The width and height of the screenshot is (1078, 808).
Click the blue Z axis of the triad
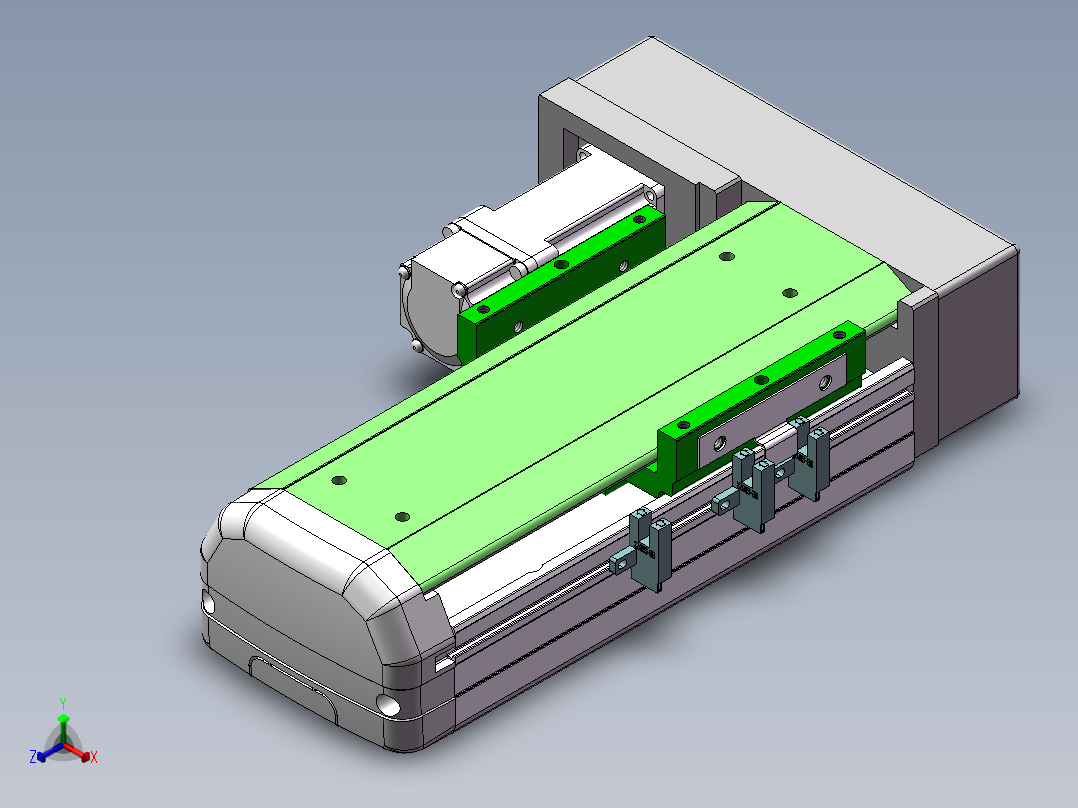[46, 754]
